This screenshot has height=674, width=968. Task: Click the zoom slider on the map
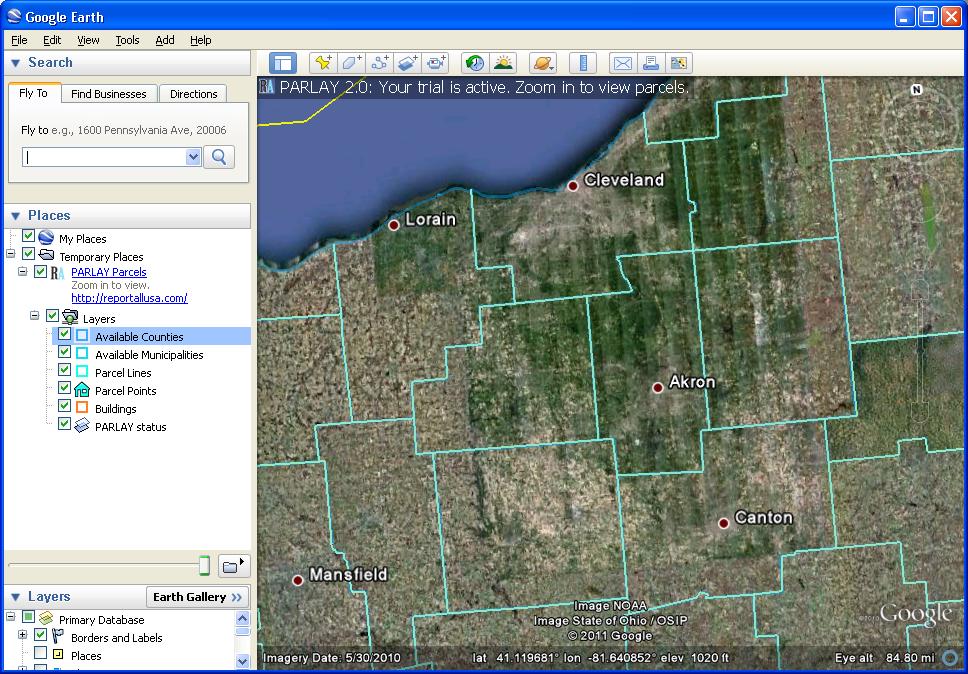coord(920,352)
